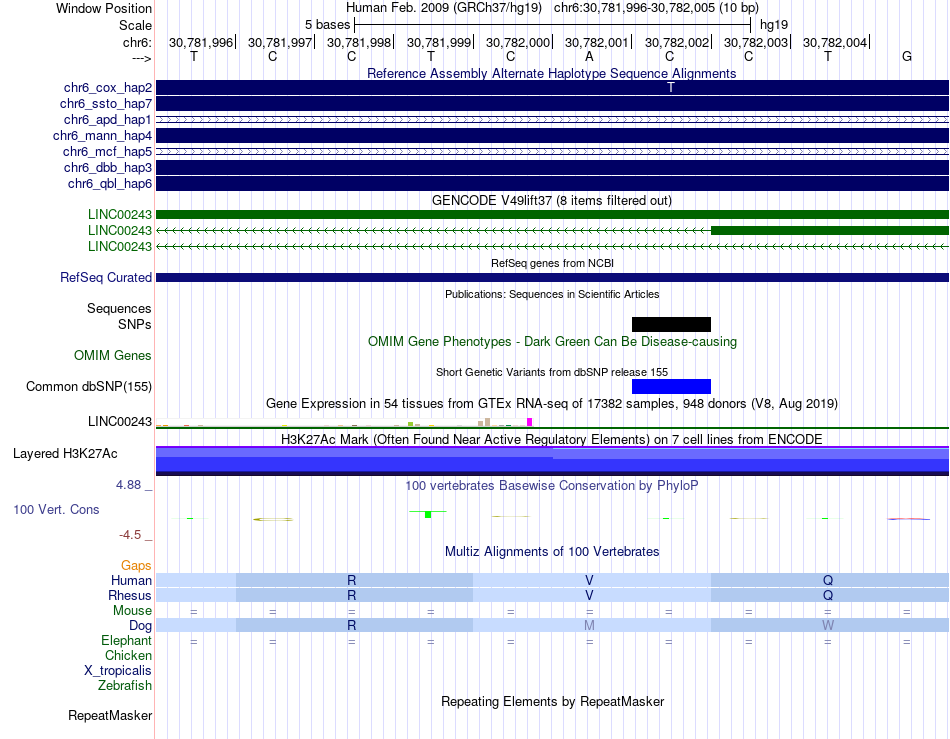The image size is (950, 739).
Task: Open Short Genetic Variants from dbSNP title
Action: 552,372
